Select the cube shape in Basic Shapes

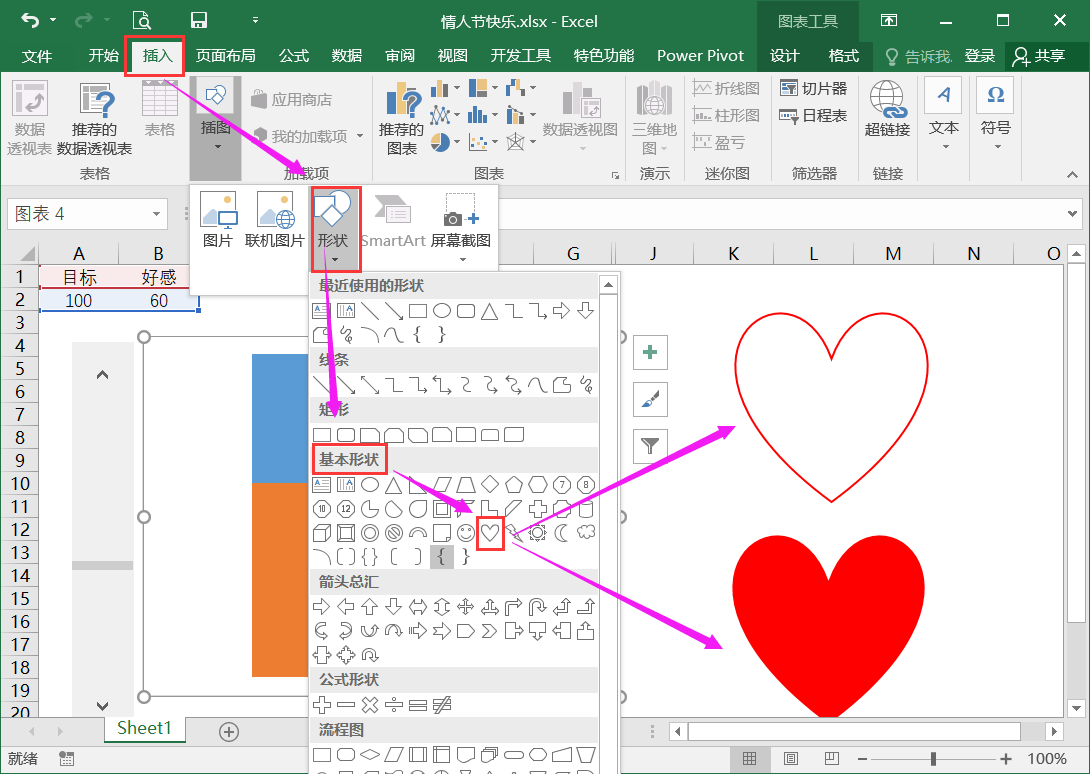click(x=322, y=533)
